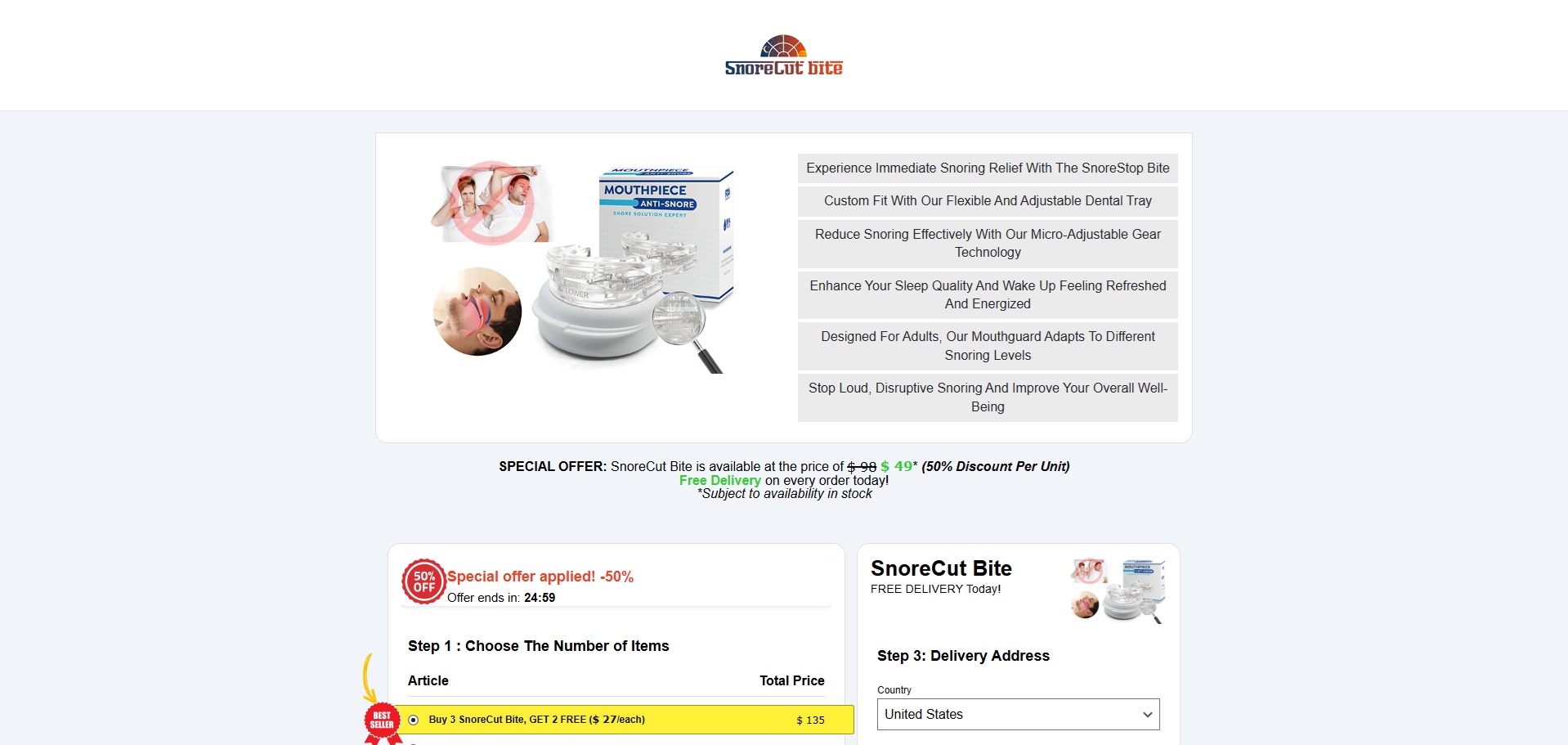Click the Best Seller red ribbon badge
1568x745 pixels.
pyautogui.click(x=383, y=724)
